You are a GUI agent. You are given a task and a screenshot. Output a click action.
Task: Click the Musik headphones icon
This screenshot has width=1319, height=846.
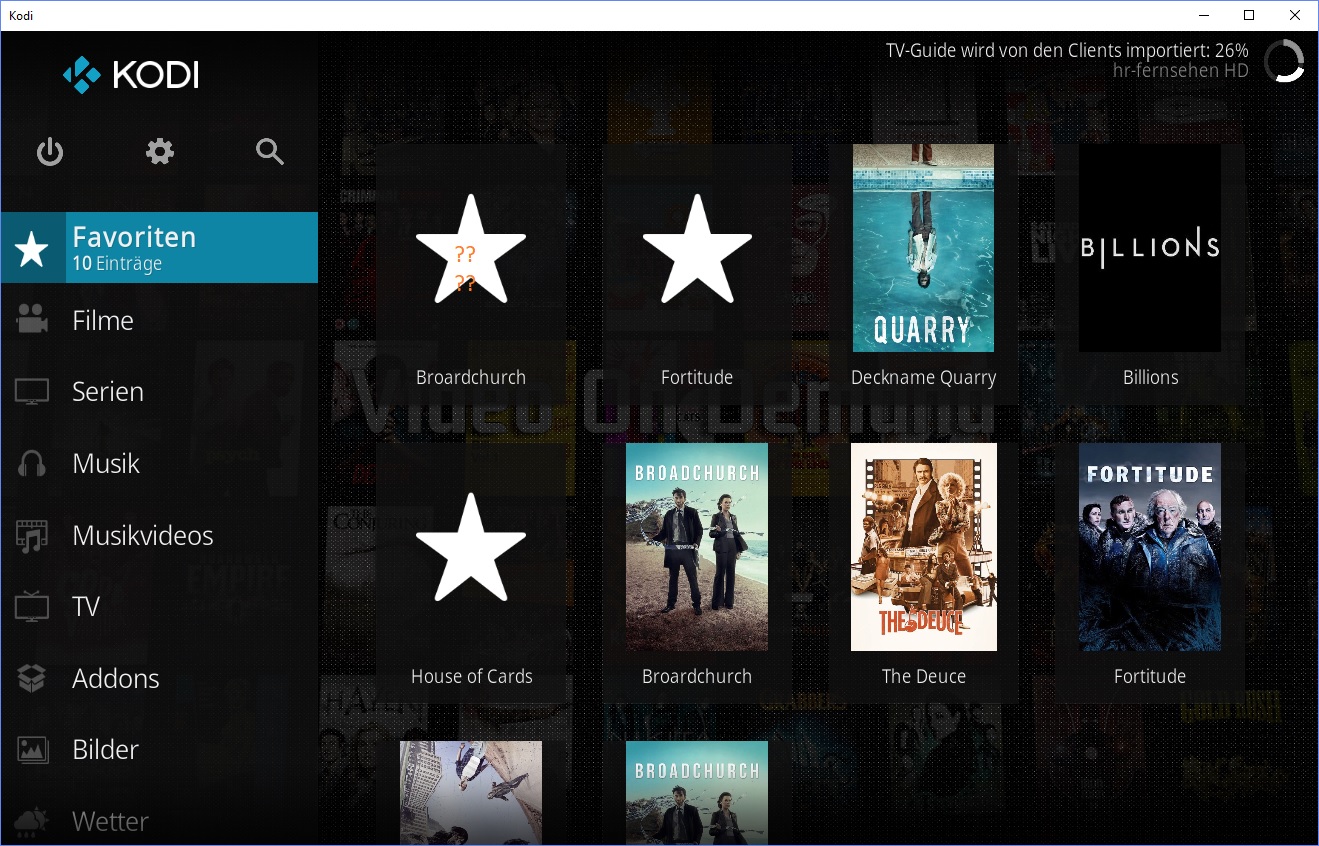pos(33,464)
